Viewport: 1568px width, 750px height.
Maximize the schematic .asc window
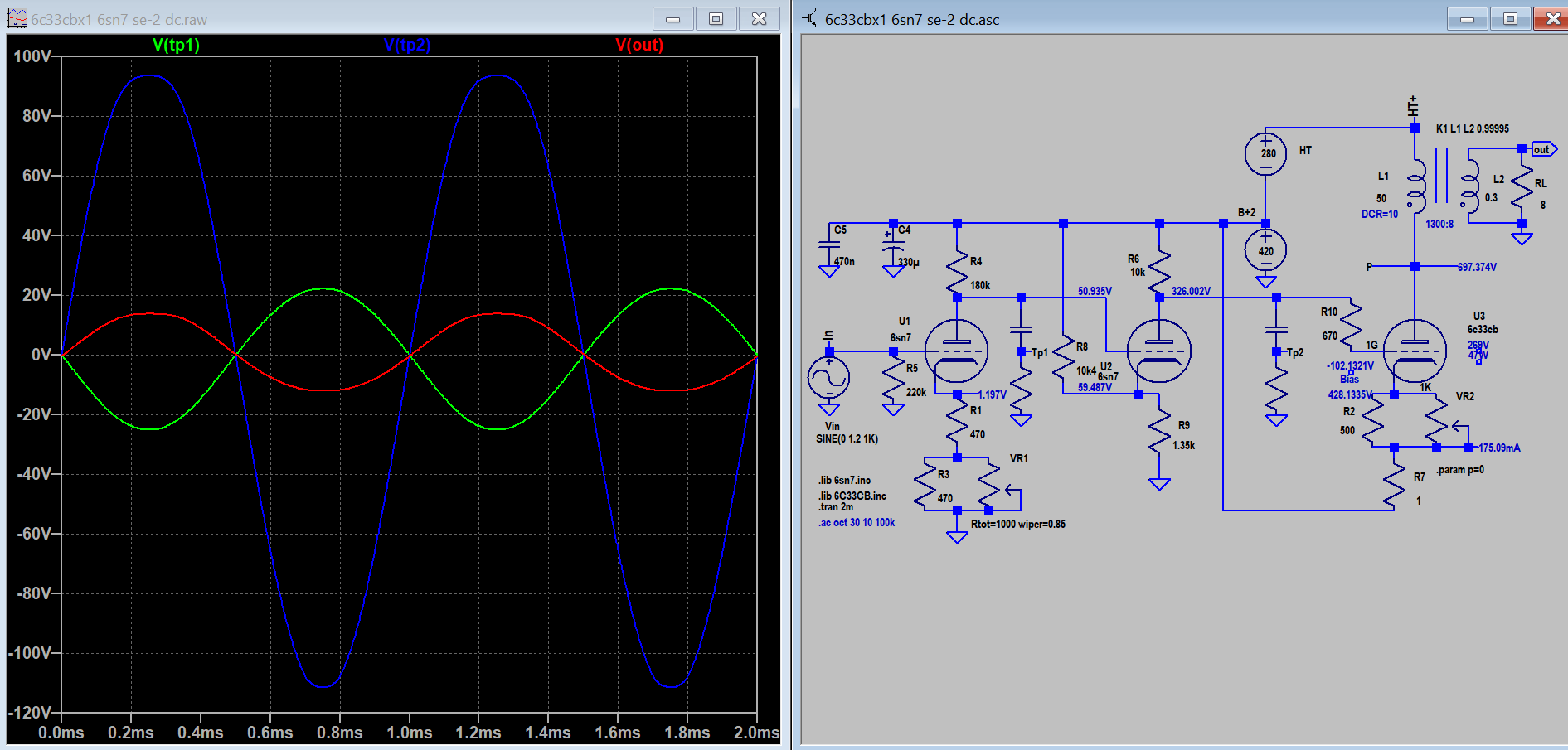pos(1510,18)
